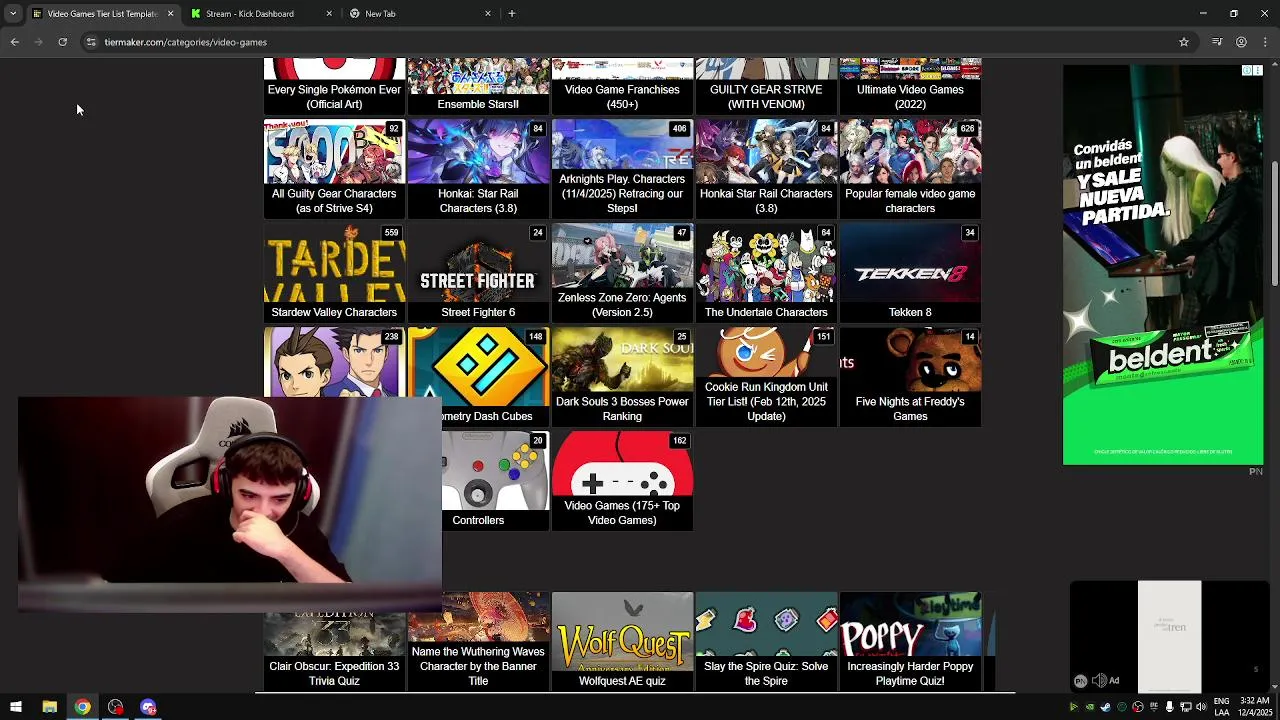This screenshot has height=720, width=1280.
Task: Open Chrome's three-dot menu
Action: [x=1266, y=42]
